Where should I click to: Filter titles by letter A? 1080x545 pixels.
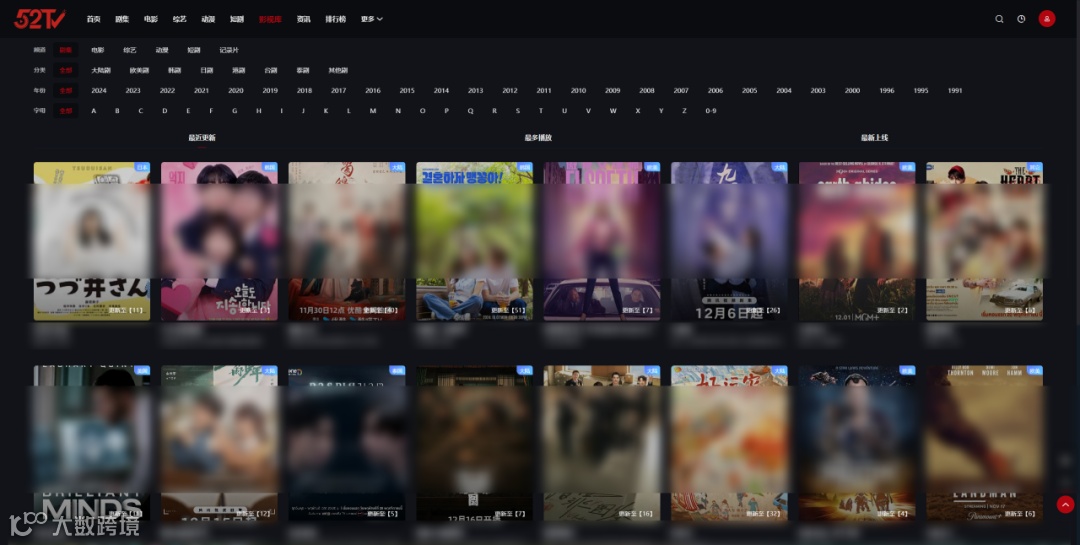coord(94,111)
